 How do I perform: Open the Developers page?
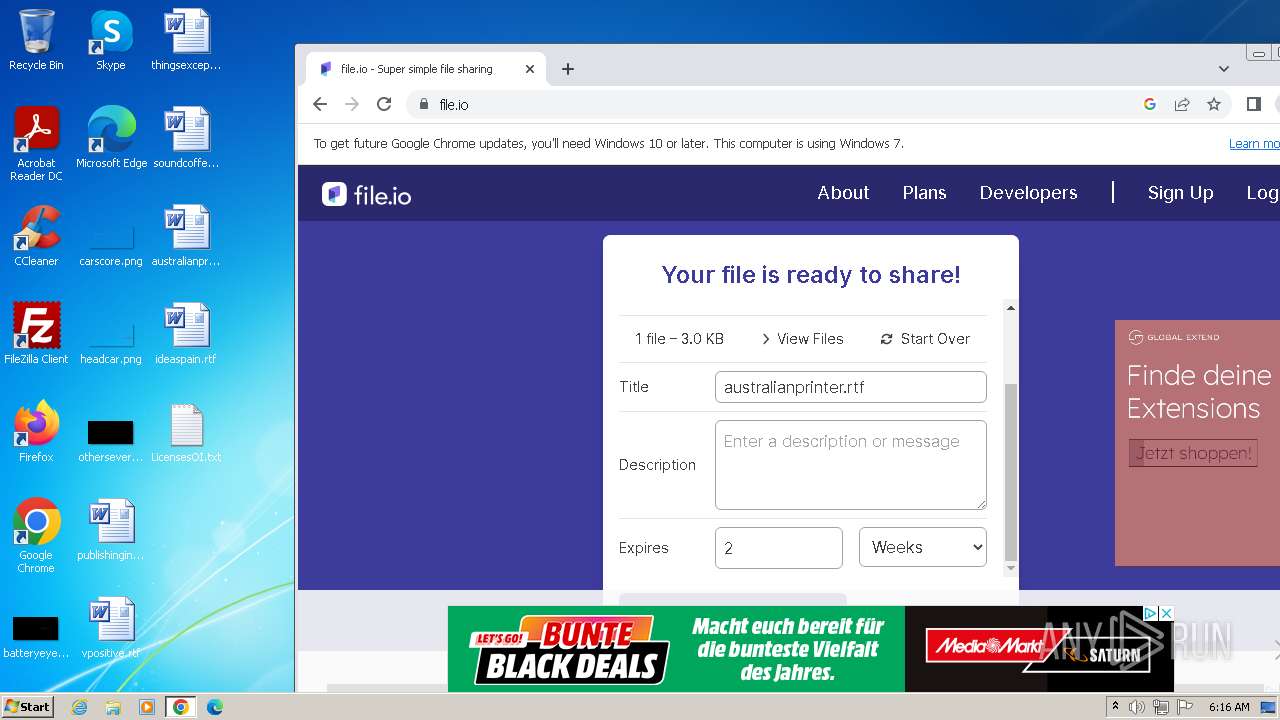pyautogui.click(x=1028, y=193)
